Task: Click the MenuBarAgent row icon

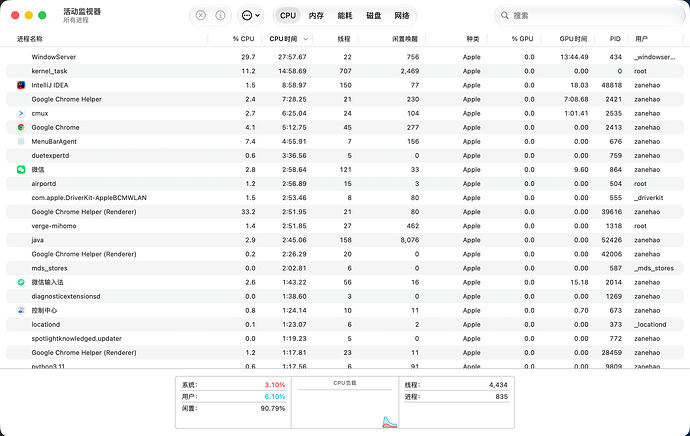Action: 21,141
